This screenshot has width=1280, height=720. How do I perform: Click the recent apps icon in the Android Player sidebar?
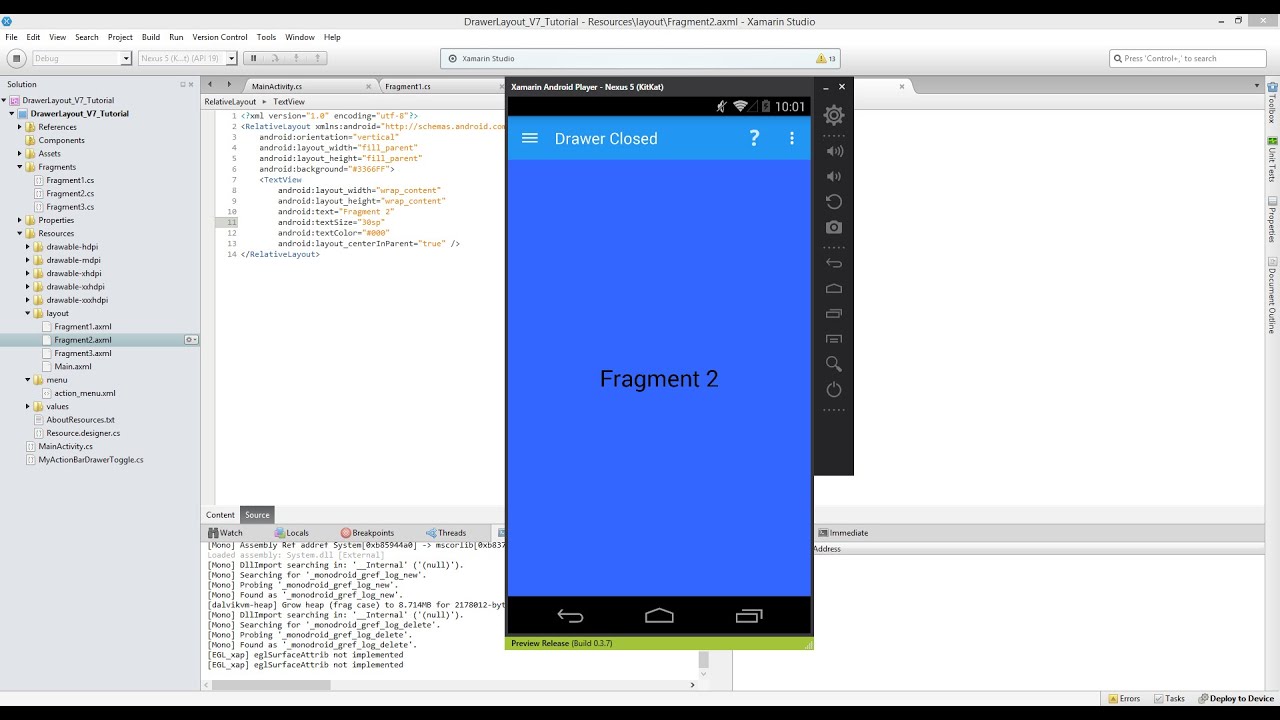tap(834, 313)
